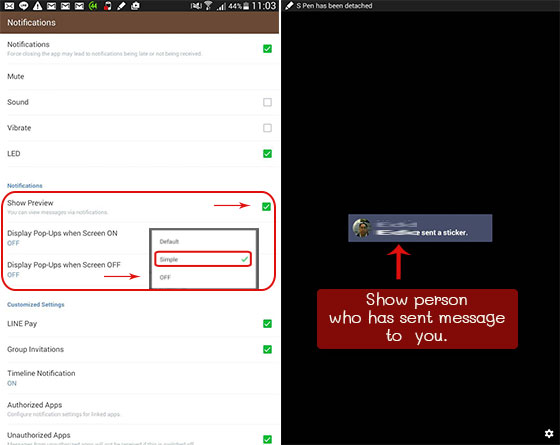
Task: Tap the battery indicator icon
Action: (246, 6)
